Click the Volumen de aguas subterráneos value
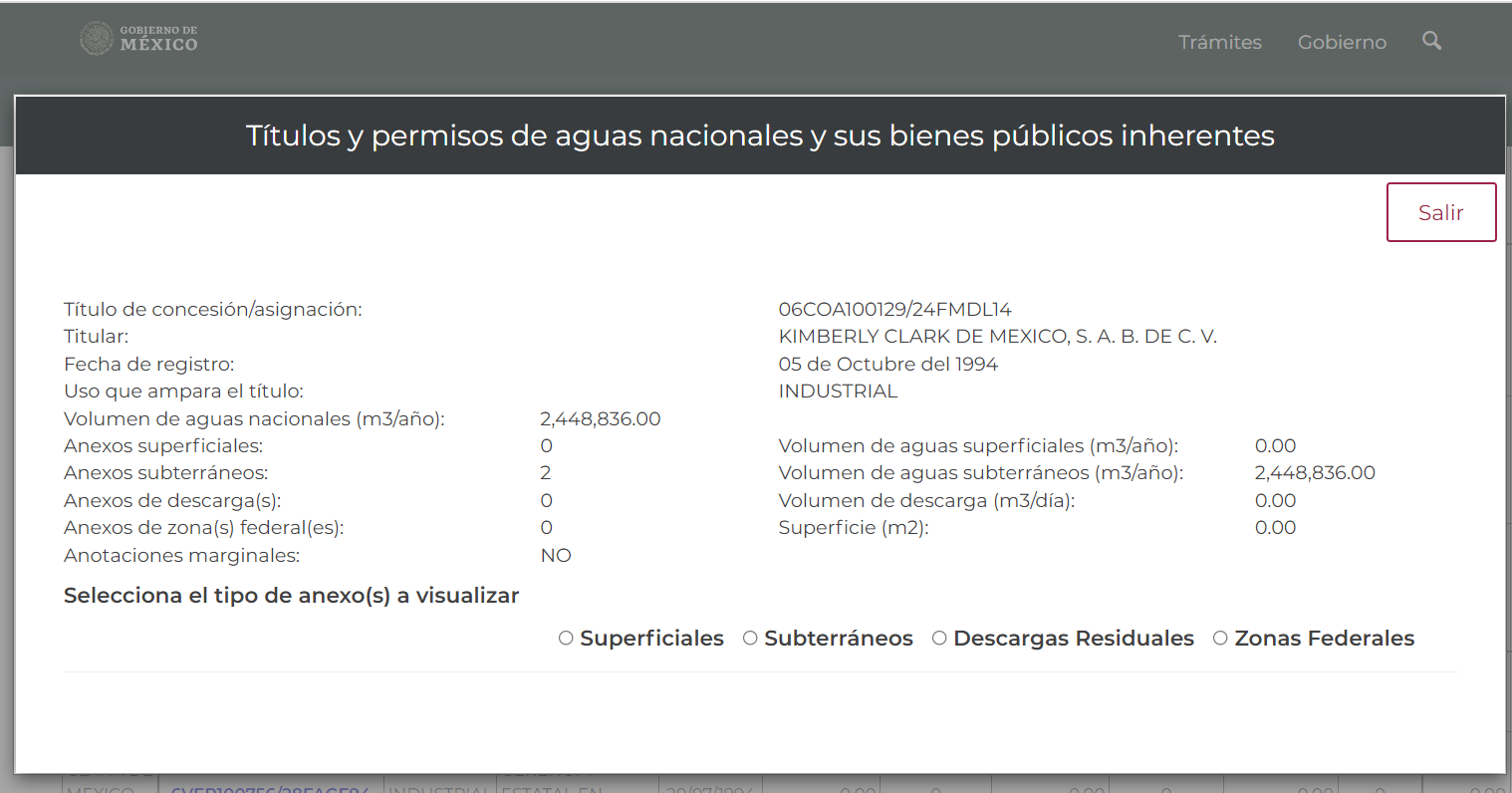This screenshot has width=1512, height=793. tap(1315, 473)
